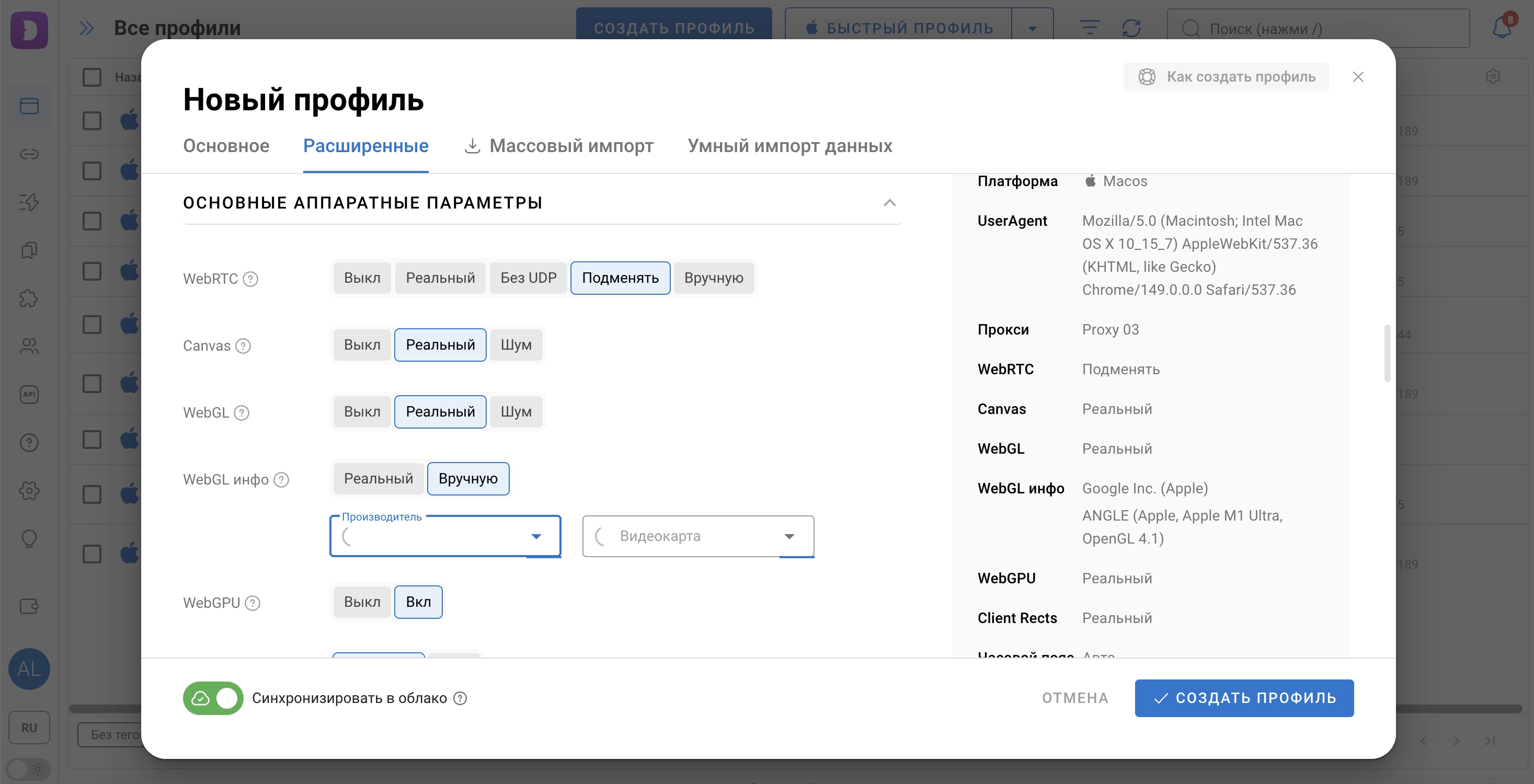Open the Видеокарта dropdown

pos(698,536)
